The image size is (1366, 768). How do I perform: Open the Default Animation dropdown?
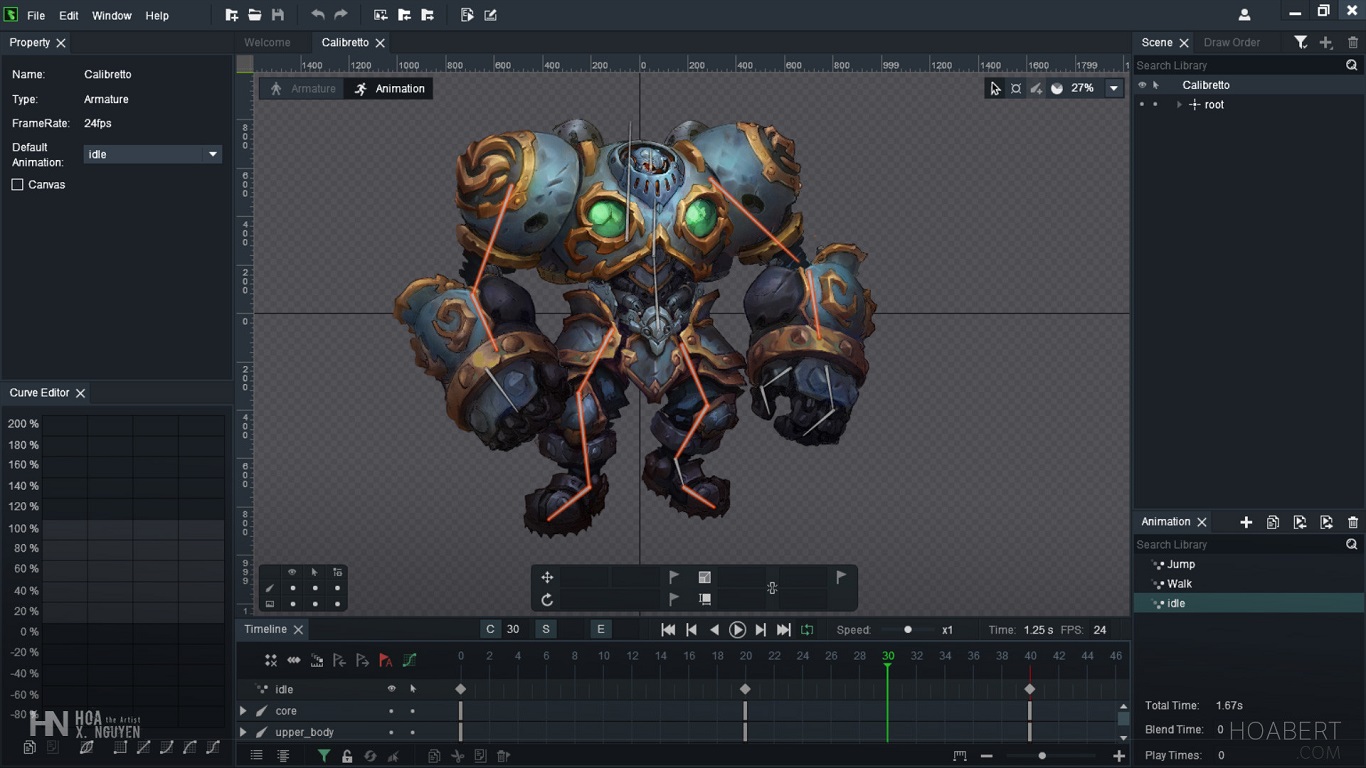coord(212,154)
